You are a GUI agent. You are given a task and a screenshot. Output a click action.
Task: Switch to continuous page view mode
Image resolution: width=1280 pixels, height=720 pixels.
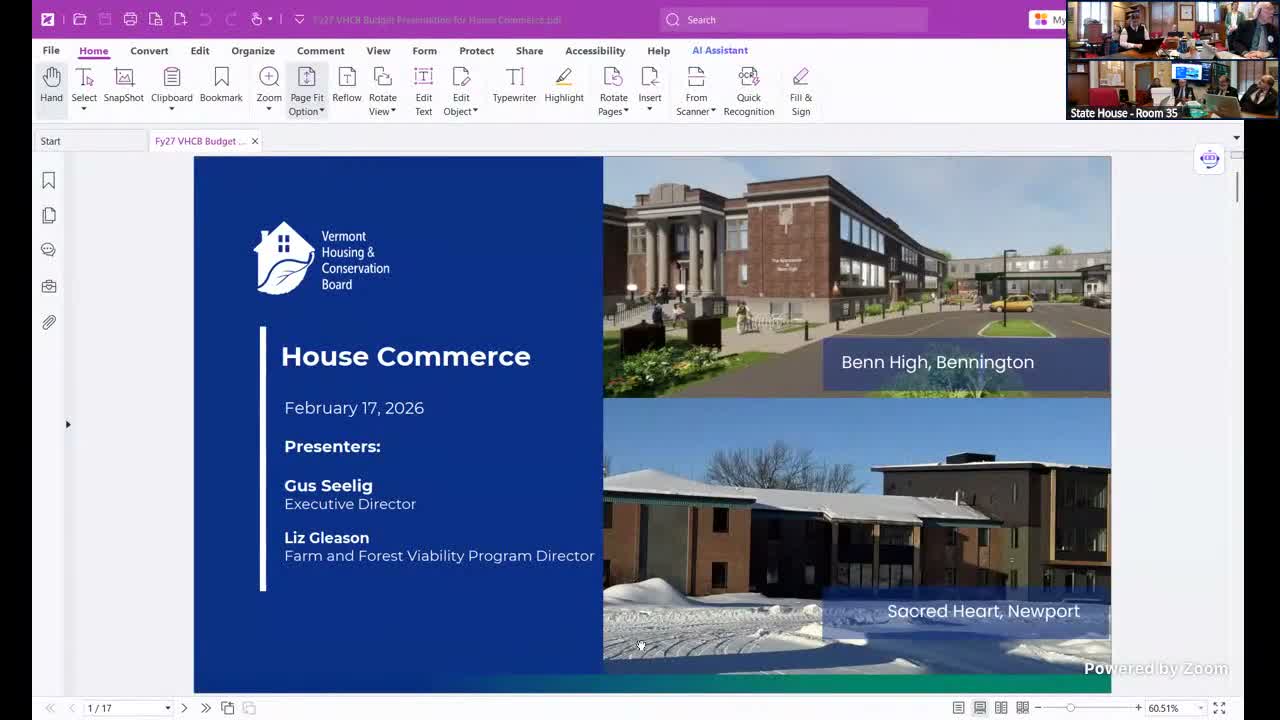pyautogui.click(x=980, y=708)
